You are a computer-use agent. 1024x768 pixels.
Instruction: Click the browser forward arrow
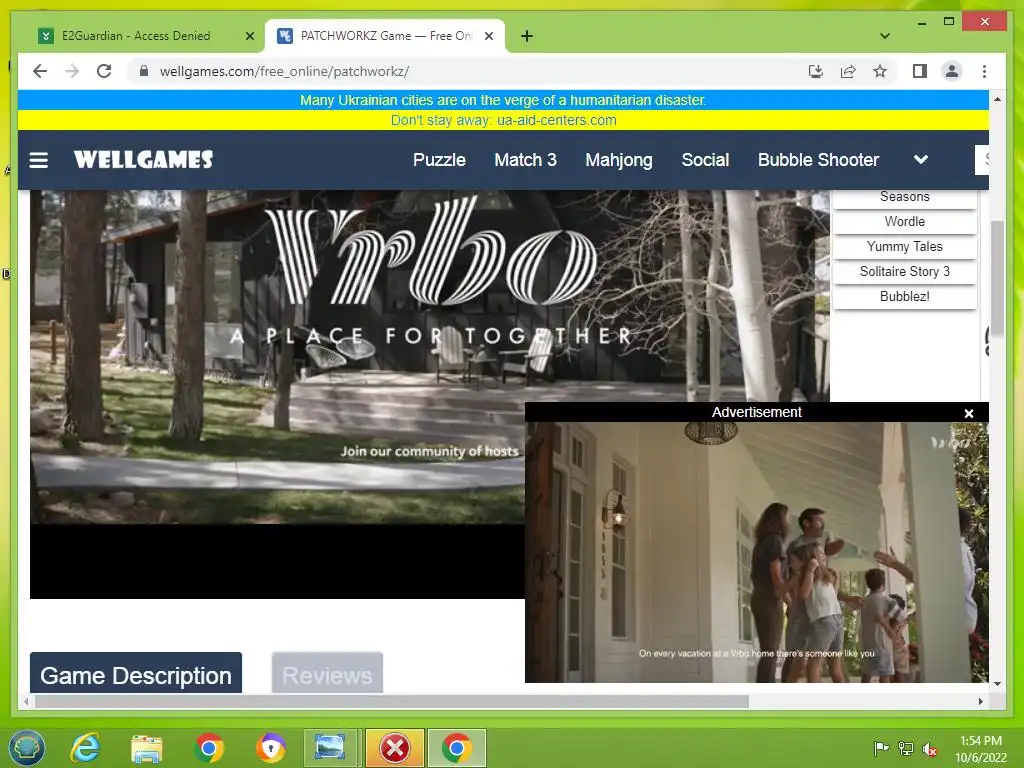tap(72, 71)
